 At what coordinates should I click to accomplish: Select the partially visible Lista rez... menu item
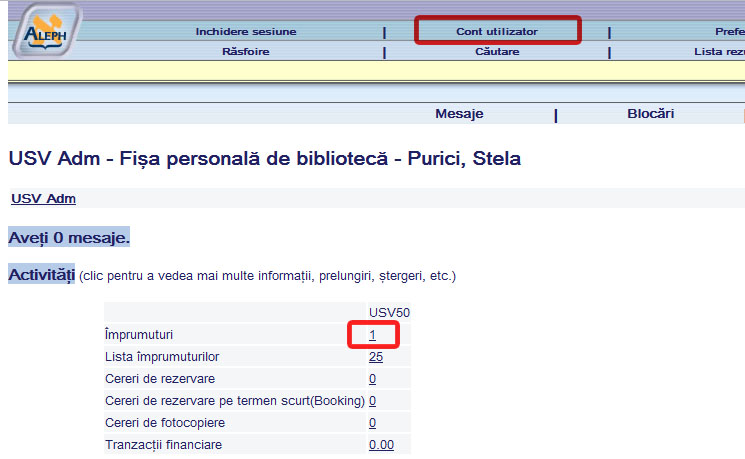click(x=719, y=51)
